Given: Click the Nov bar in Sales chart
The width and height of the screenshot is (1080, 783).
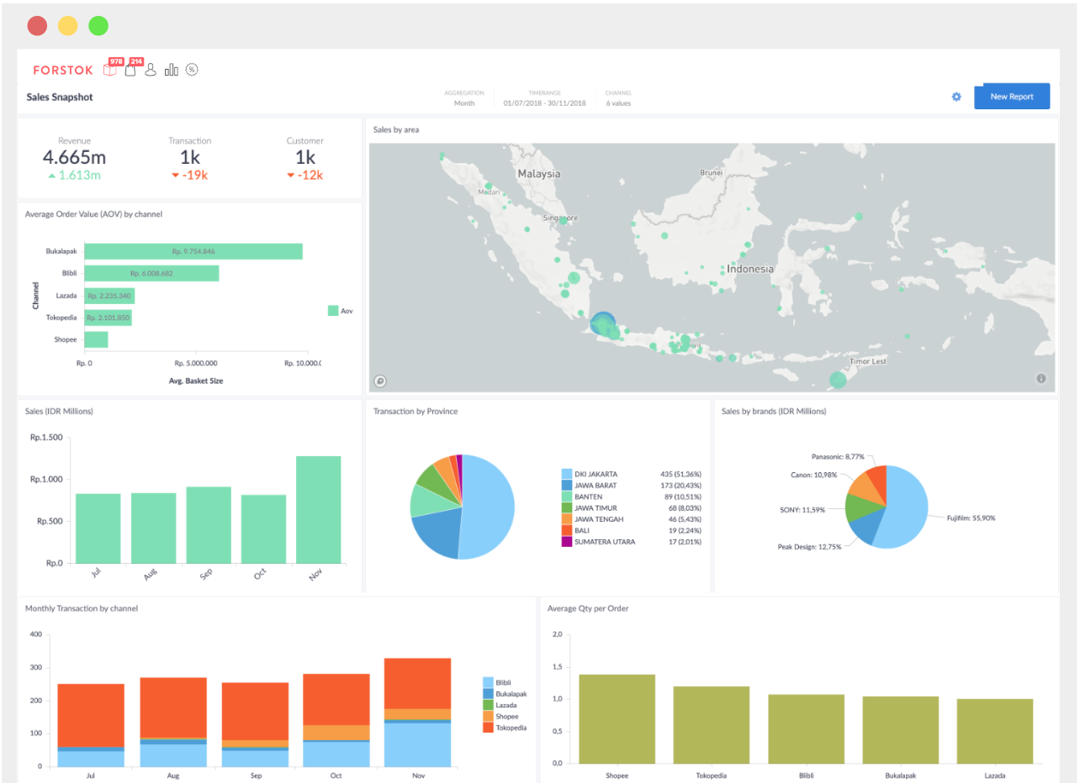Looking at the screenshot, I should click(x=318, y=510).
